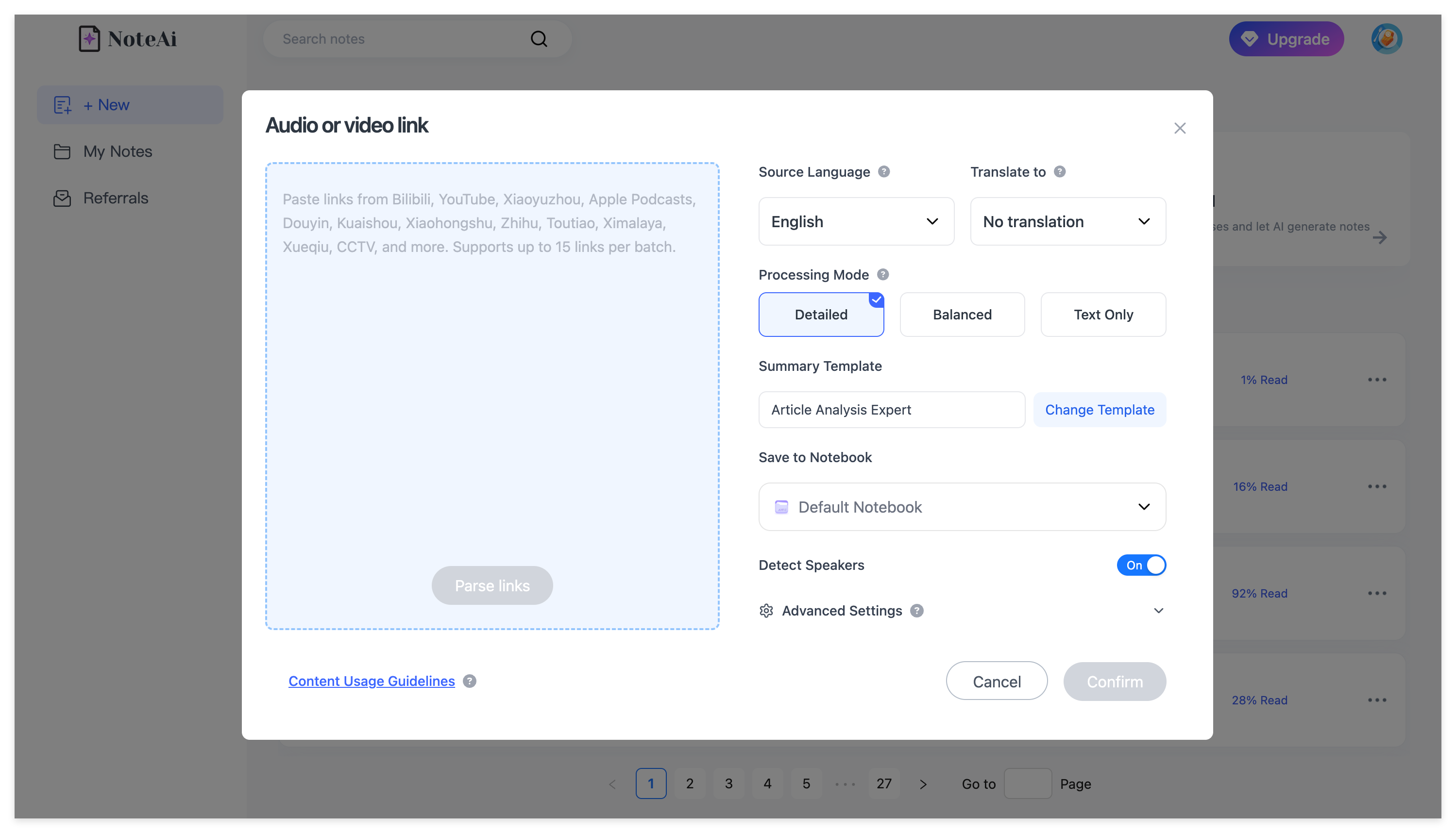This screenshot has width=1456, height=833.
Task: Toggle Detect Speakers switch off
Action: tap(1141, 565)
